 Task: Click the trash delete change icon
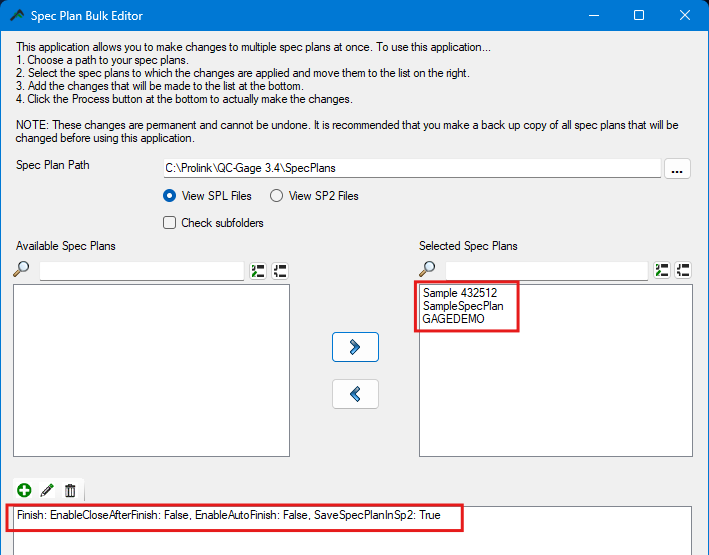pyautogui.click(x=70, y=490)
